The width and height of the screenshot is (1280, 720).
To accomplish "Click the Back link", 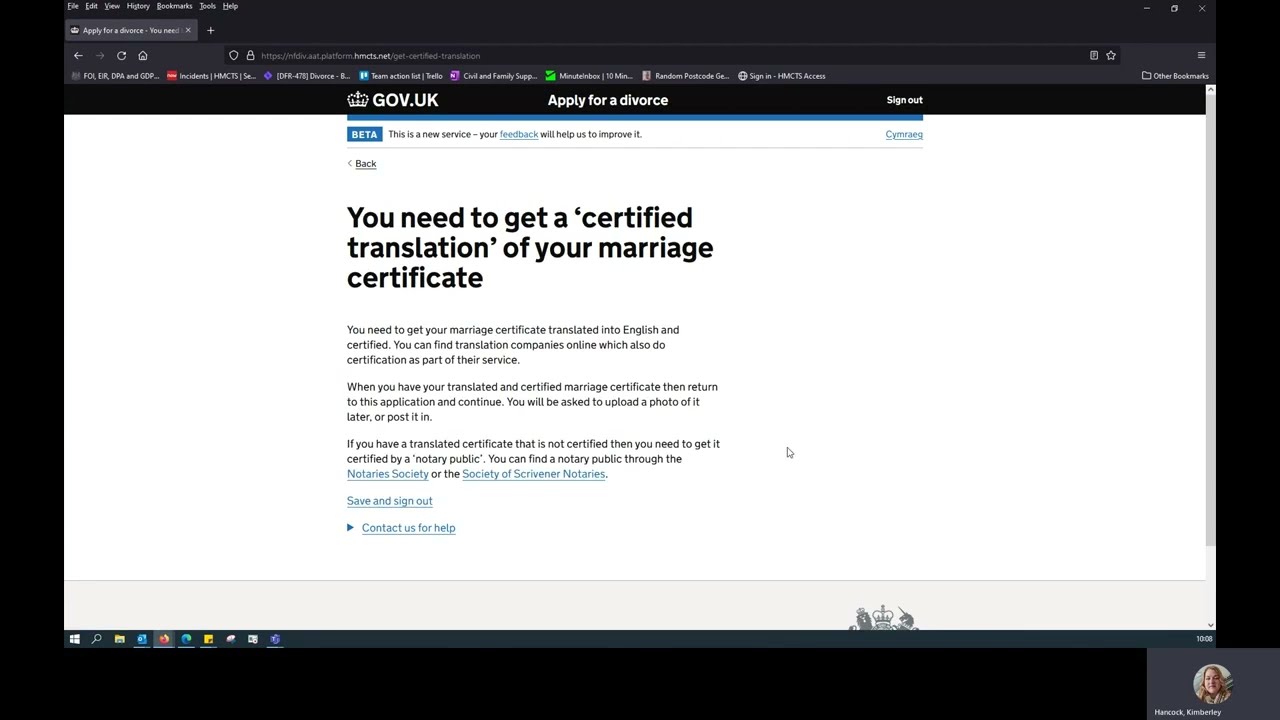I will pos(366,164).
